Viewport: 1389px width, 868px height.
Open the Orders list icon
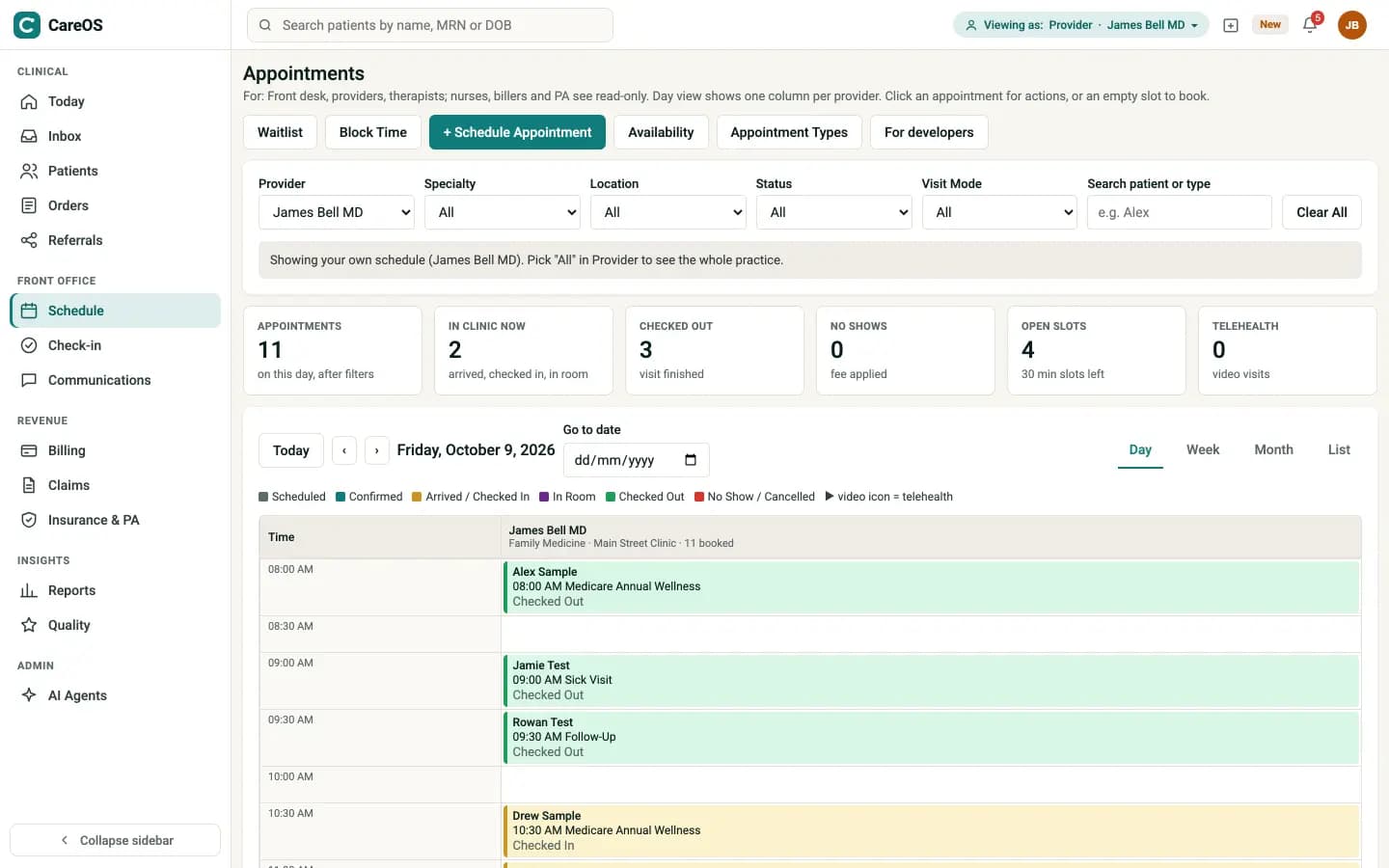pos(29,205)
